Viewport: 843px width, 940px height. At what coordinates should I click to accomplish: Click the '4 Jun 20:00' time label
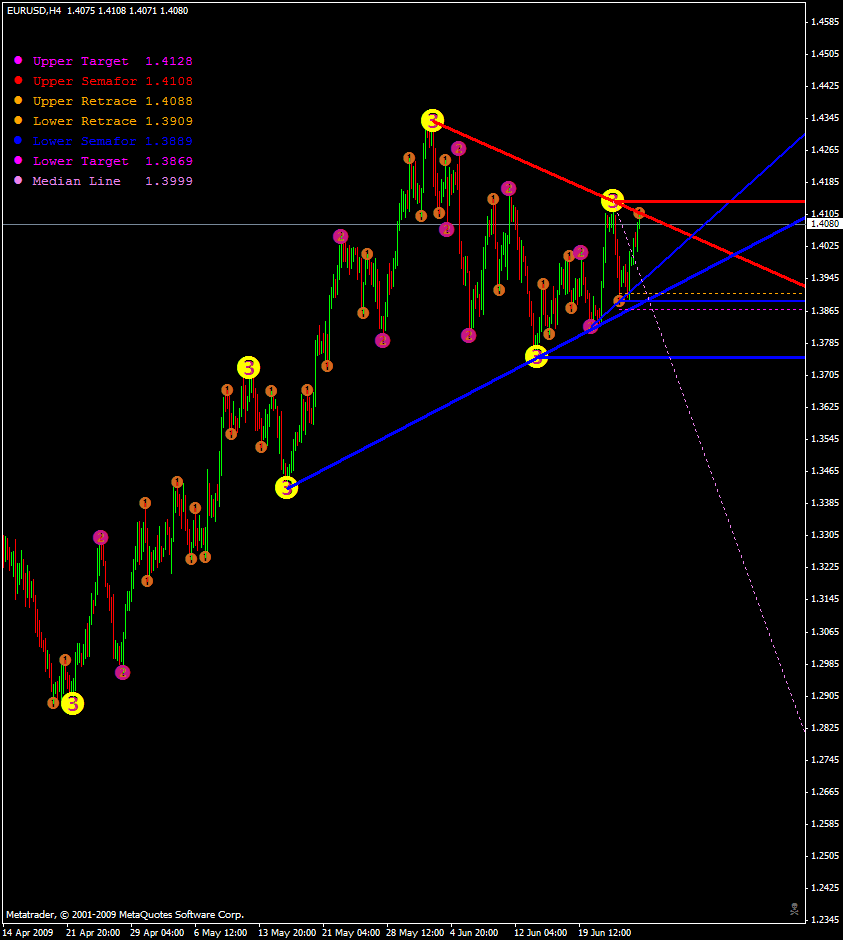(474, 933)
